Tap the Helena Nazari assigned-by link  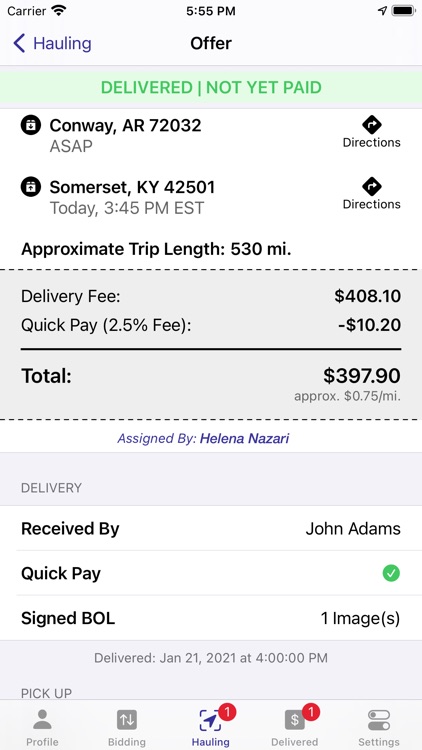pyautogui.click(x=244, y=438)
